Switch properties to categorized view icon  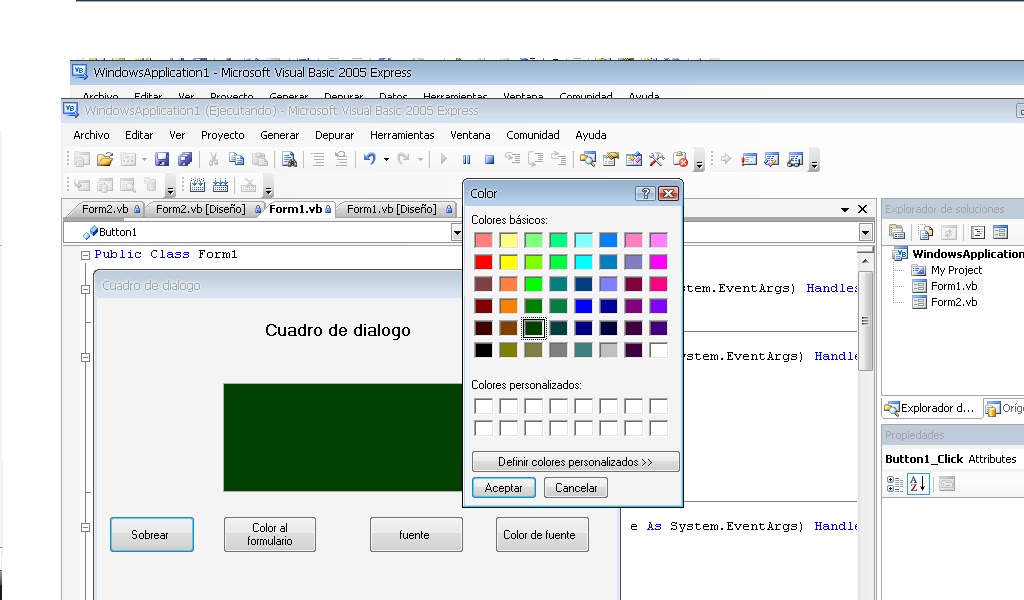coord(895,484)
